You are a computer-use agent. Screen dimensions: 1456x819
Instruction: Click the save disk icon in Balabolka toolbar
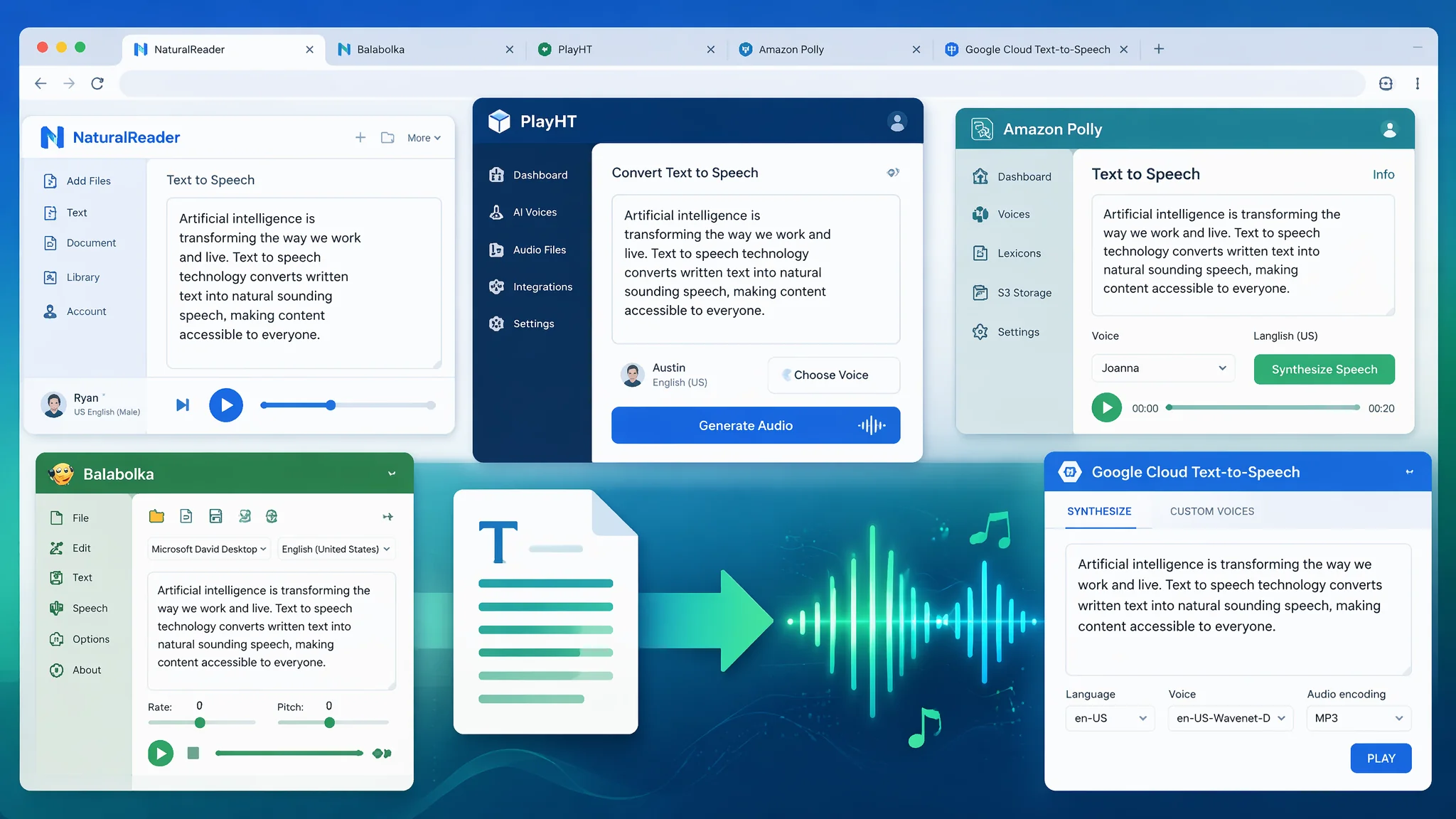click(x=215, y=516)
